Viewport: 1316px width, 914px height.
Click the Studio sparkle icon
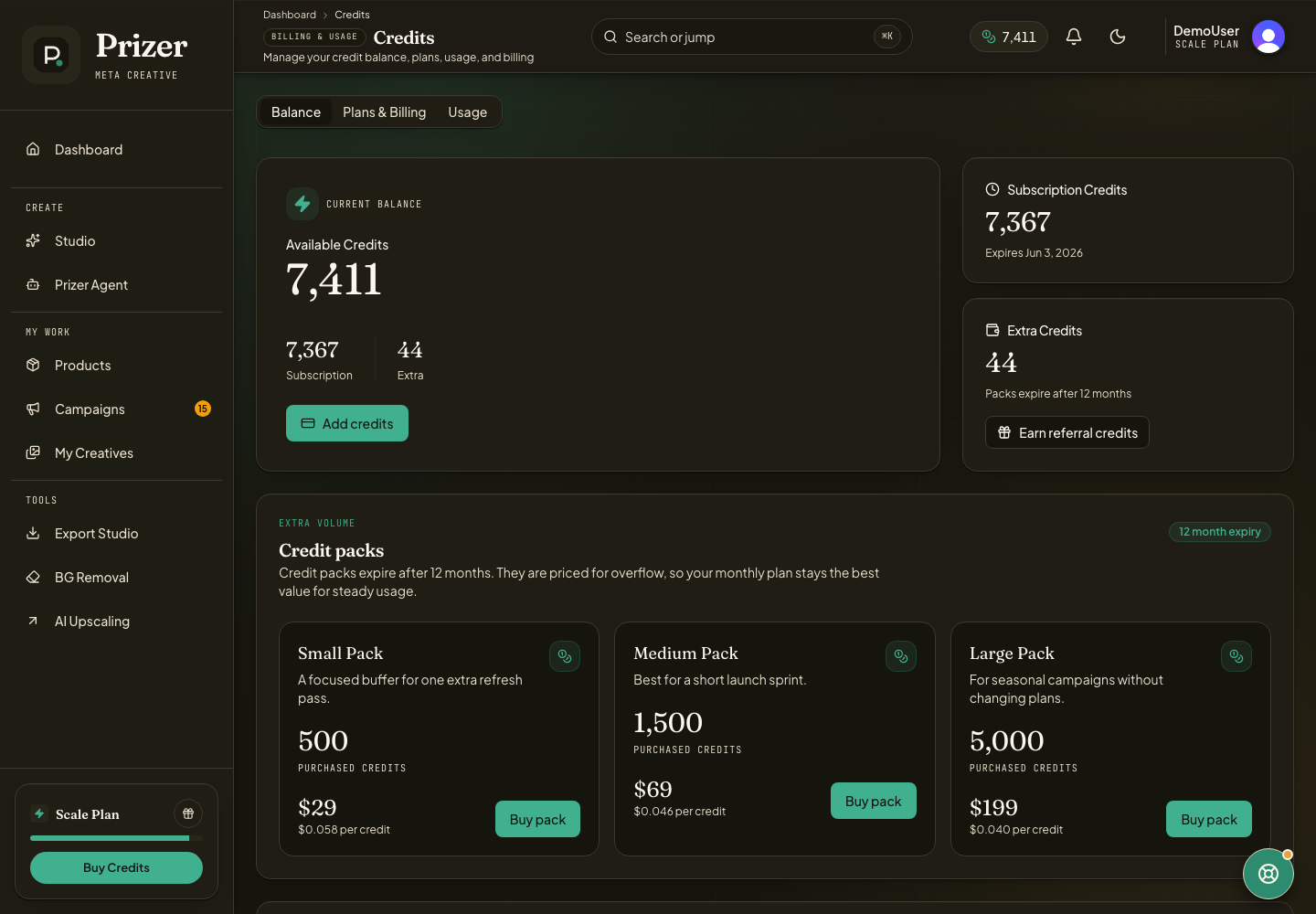33,240
